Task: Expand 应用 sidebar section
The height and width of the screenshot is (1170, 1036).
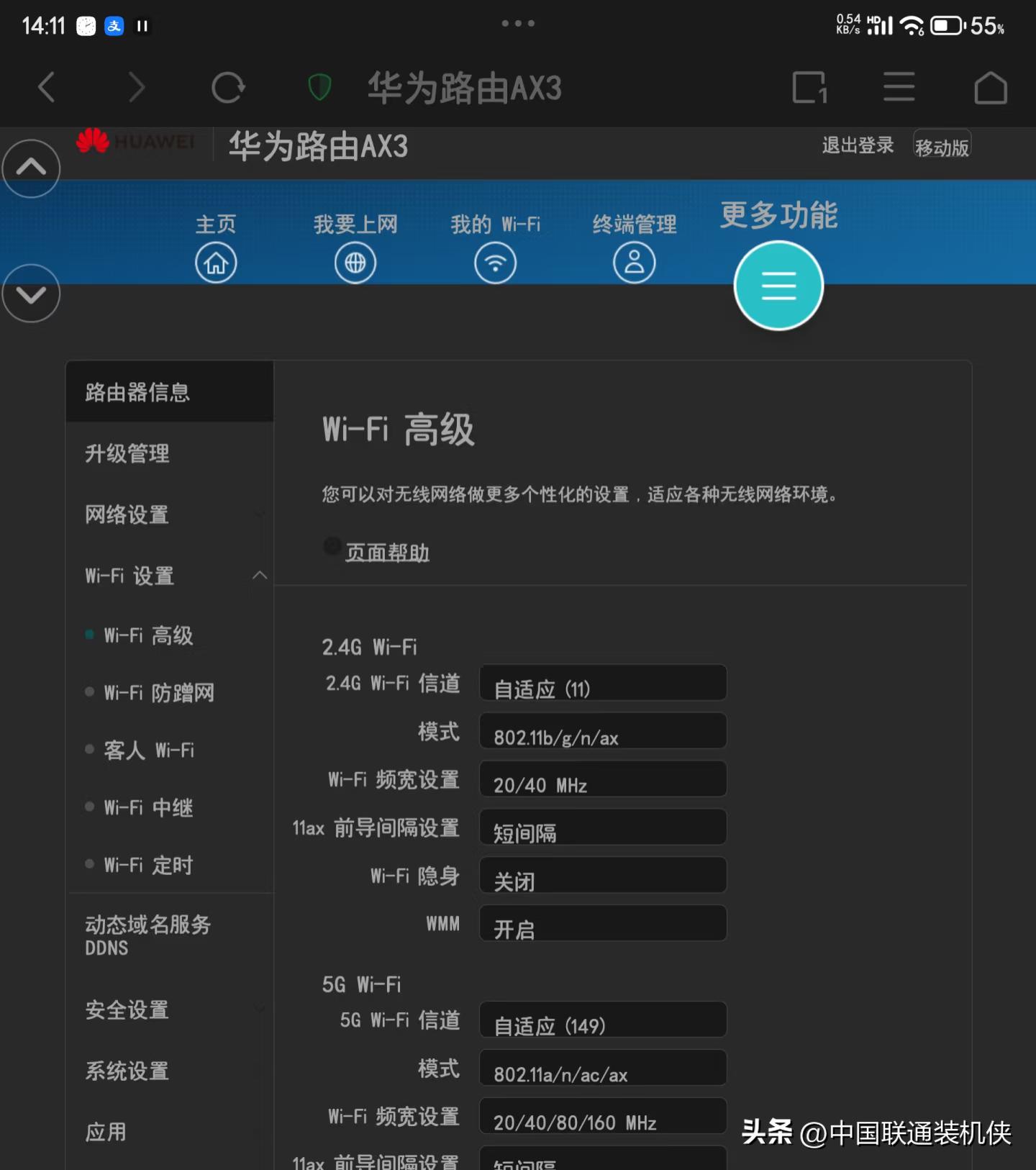Action: 170,1132
